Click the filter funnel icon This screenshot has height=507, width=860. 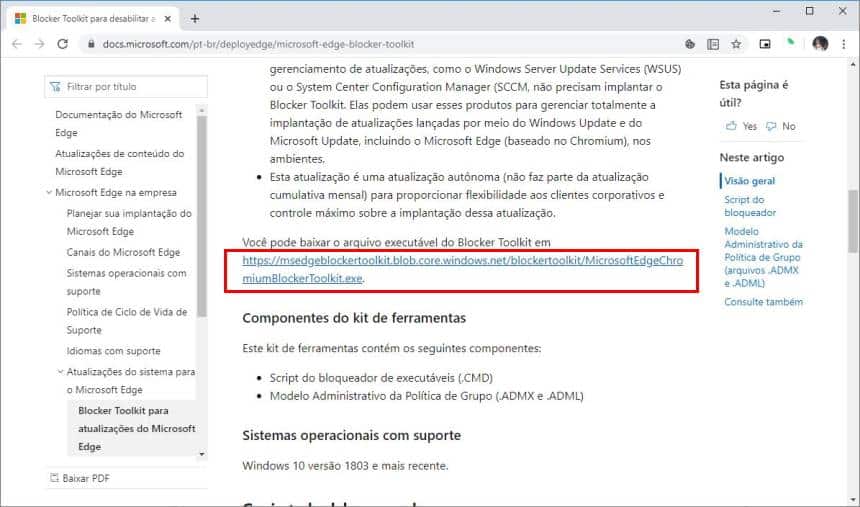(55, 87)
